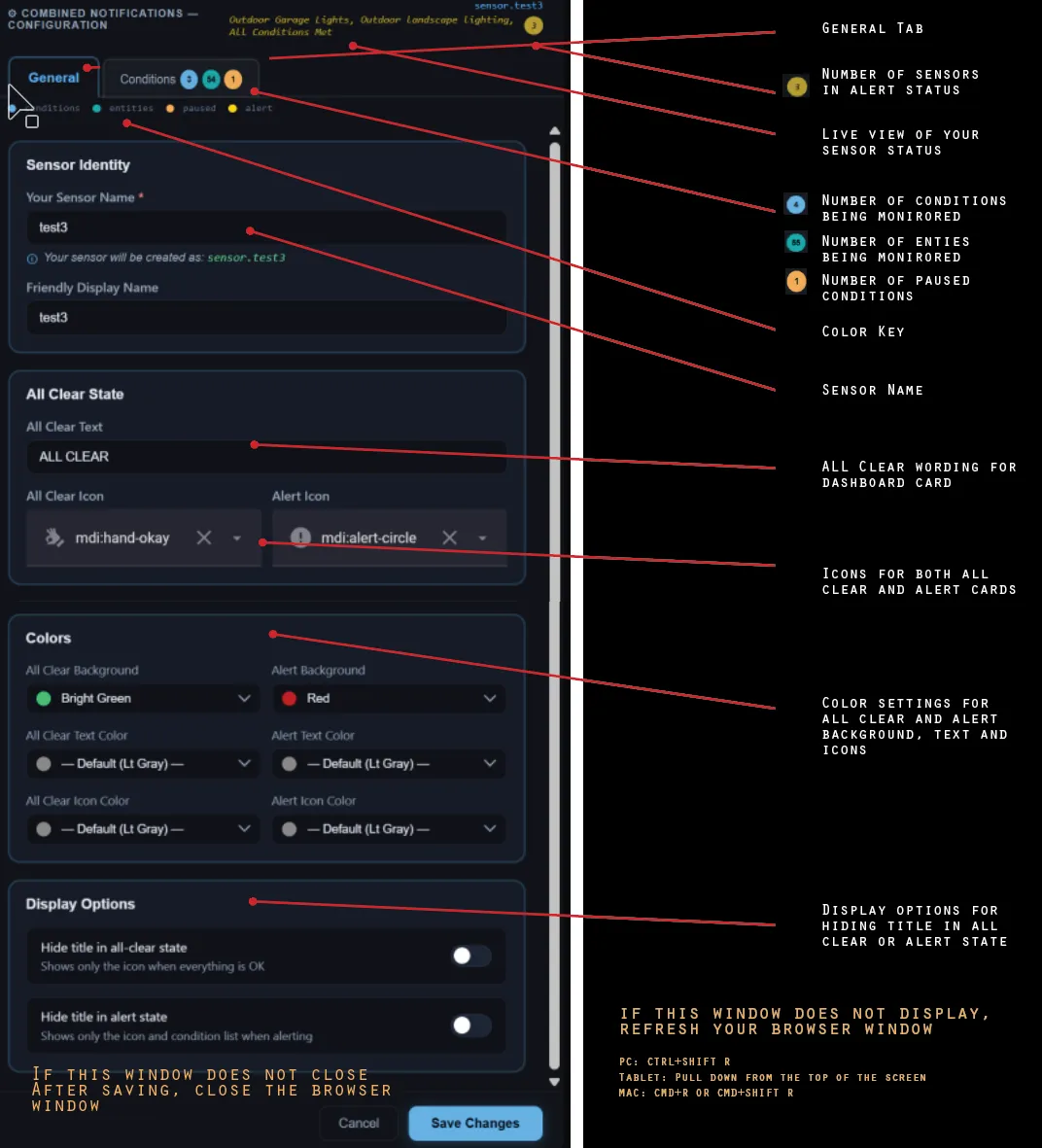Click the gear icon beside Combined Notifications title
Image resolution: width=1042 pixels, height=1148 pixels.
(12, 14)
